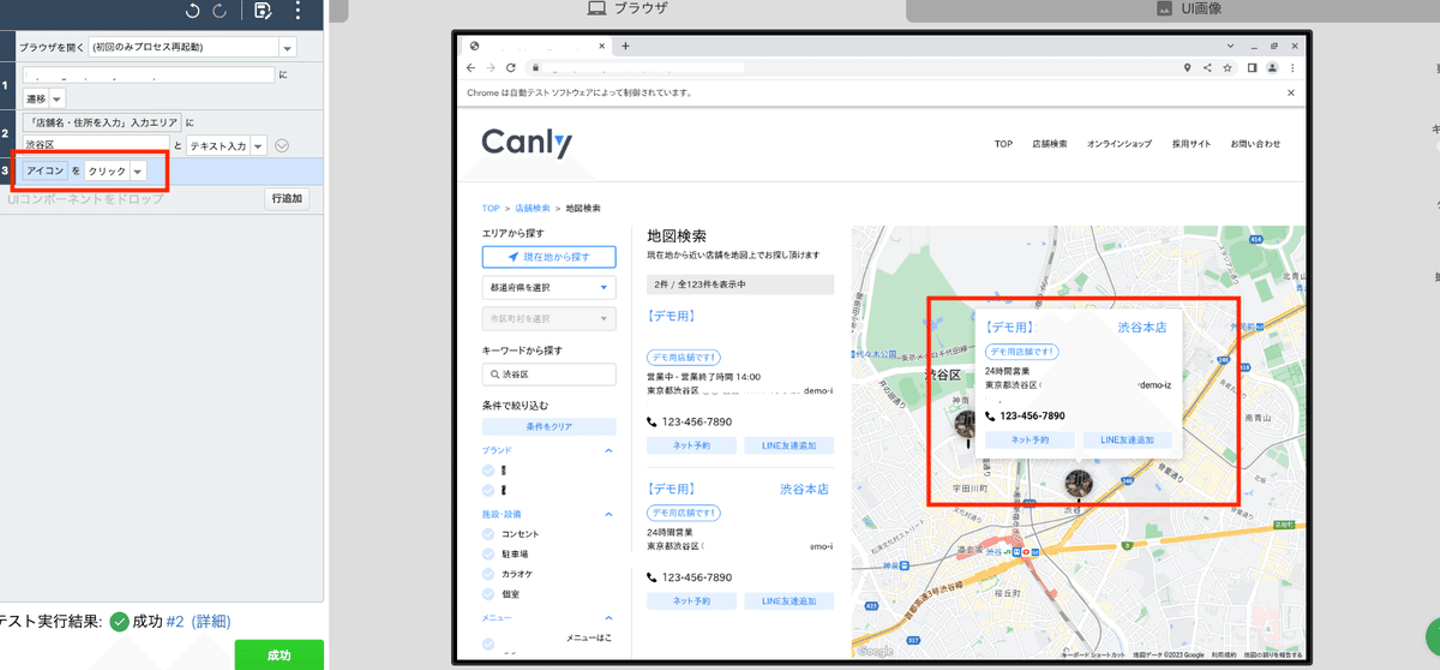Click the Chrome reload button

tap(510, 68)
